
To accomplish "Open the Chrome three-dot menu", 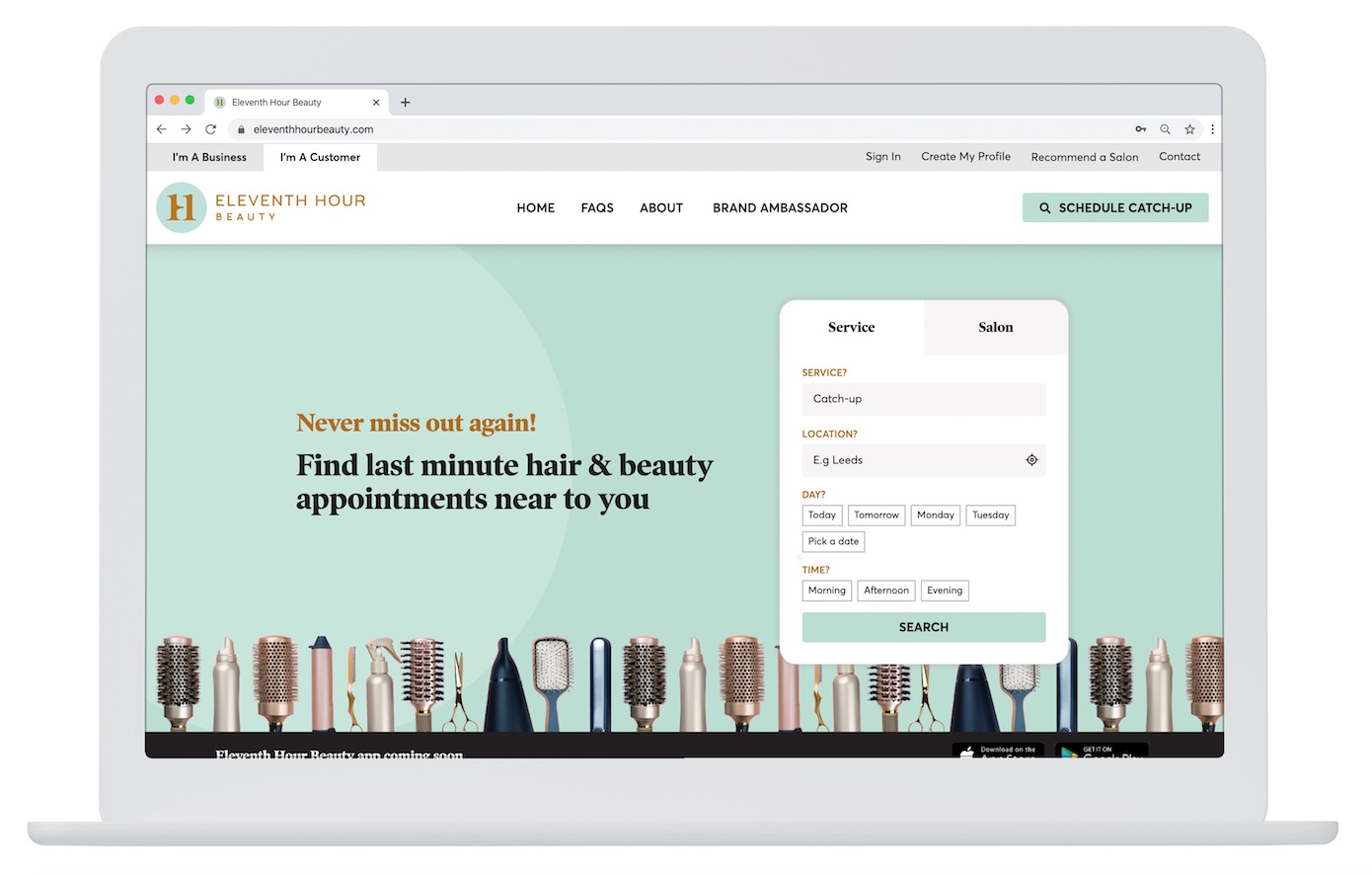I will pos(1212,129).
